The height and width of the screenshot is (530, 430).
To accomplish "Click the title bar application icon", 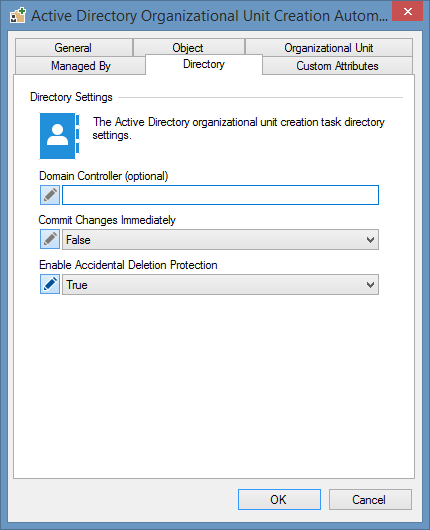I will (18, 16).
